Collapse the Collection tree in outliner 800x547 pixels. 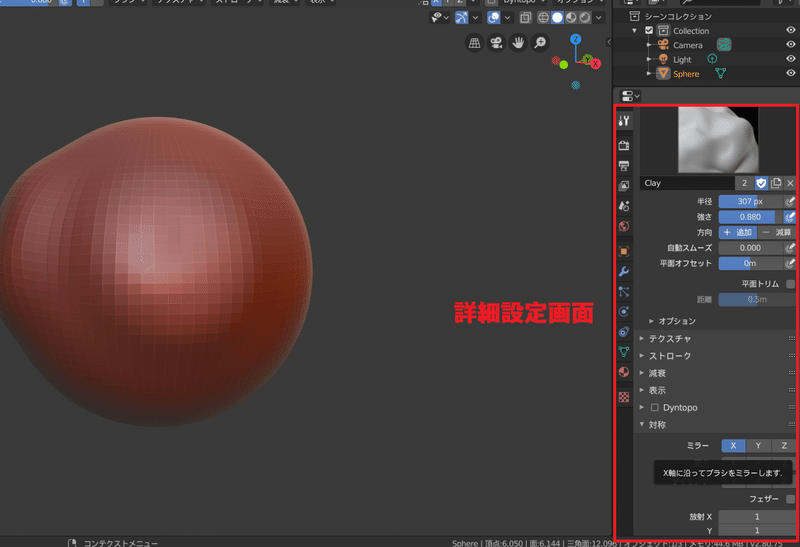(634, 31)
